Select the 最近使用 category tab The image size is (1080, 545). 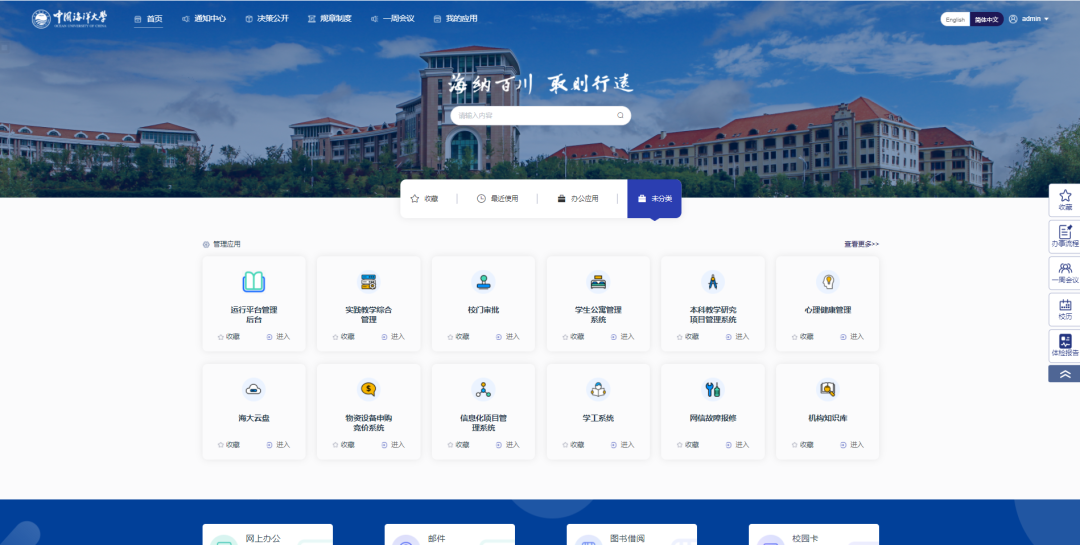click(x=497, y=198)
